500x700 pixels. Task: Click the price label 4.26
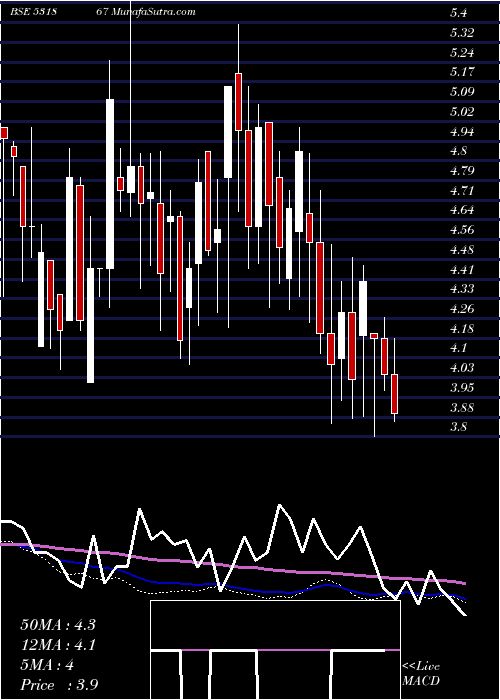tap(462, 308)
